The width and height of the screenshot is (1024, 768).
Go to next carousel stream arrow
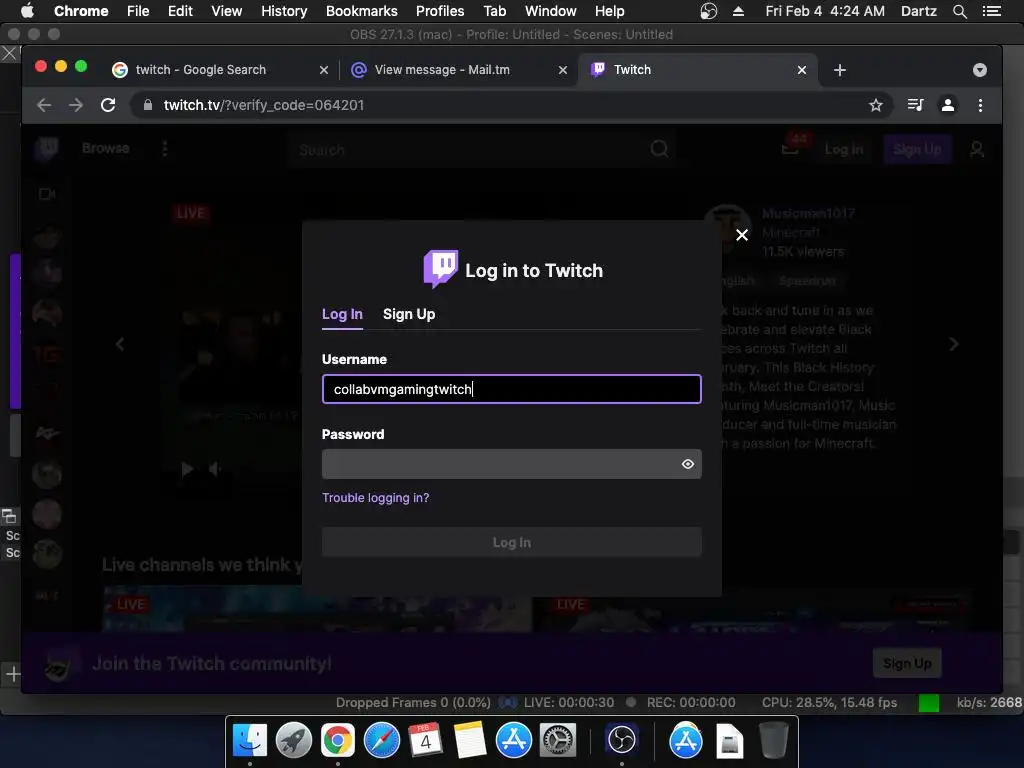pos(953,344)
